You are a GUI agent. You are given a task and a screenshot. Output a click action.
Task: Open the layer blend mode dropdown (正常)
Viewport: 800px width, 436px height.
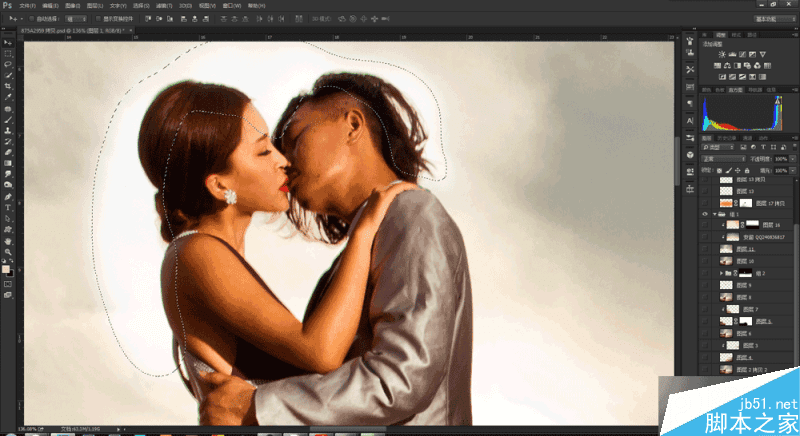[x=723, y=159]
